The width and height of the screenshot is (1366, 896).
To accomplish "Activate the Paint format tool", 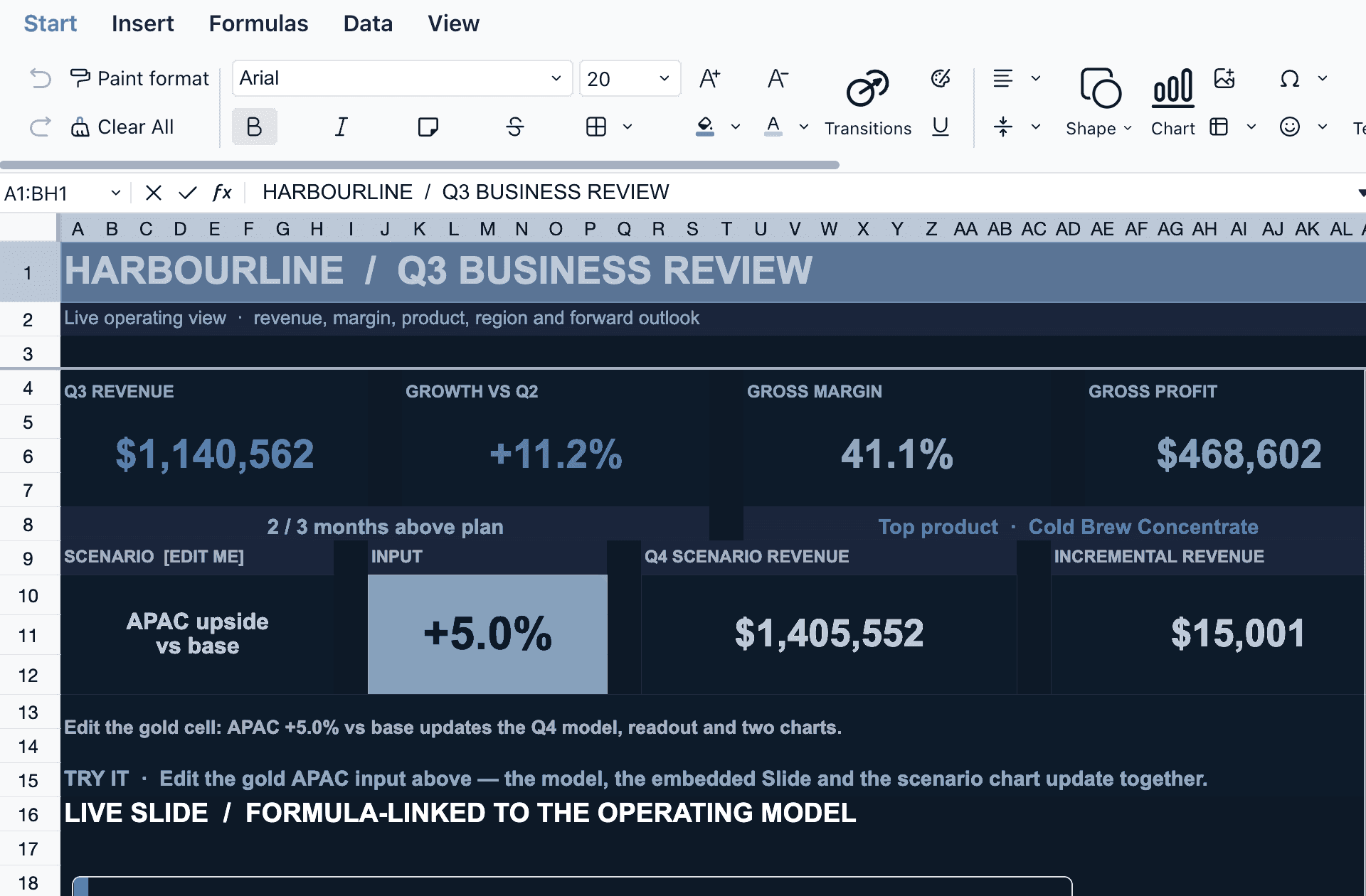I will point(139,78).
